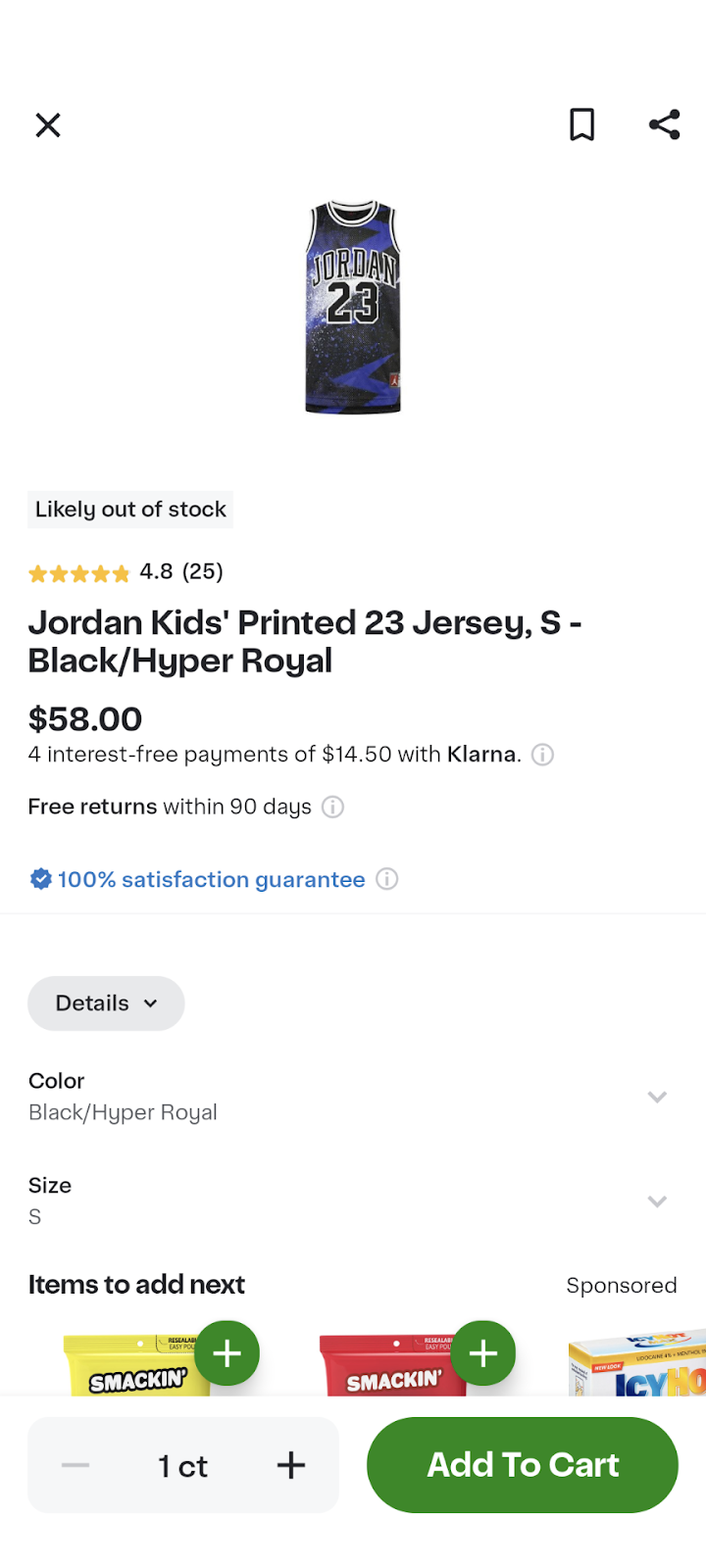Expand the Color selection options
Image resolution: width=706 pixels, height=1568 pixels.
tap(657, 1097)
